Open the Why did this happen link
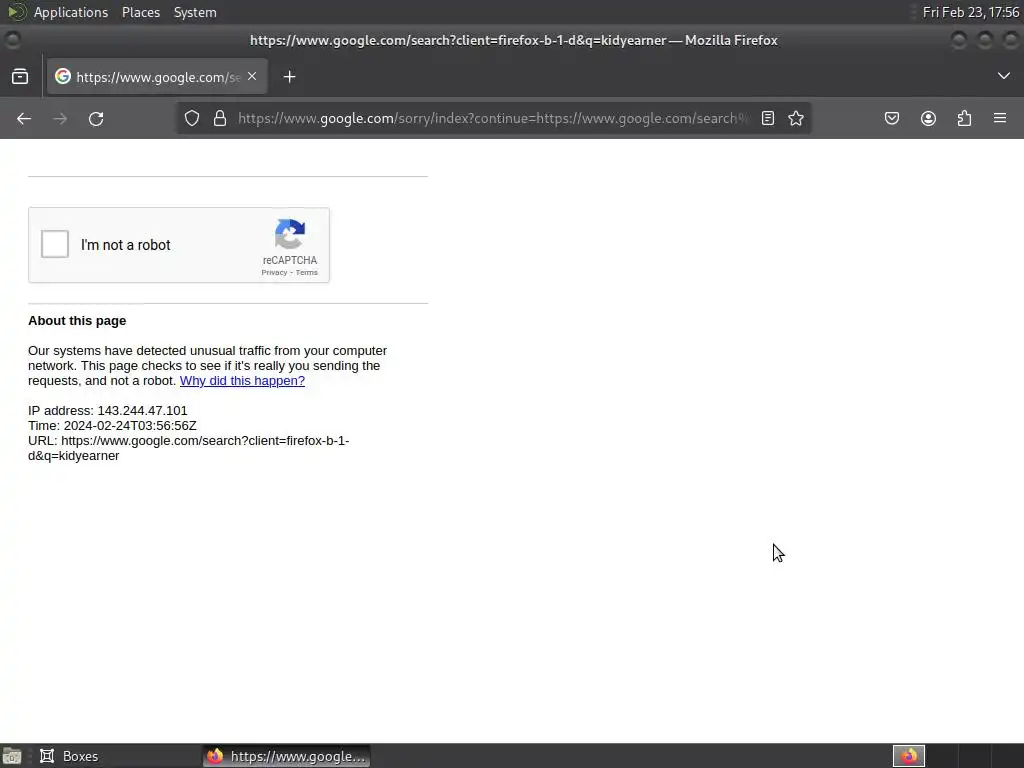Screen dimensions: 1024x768 [242, 381]
